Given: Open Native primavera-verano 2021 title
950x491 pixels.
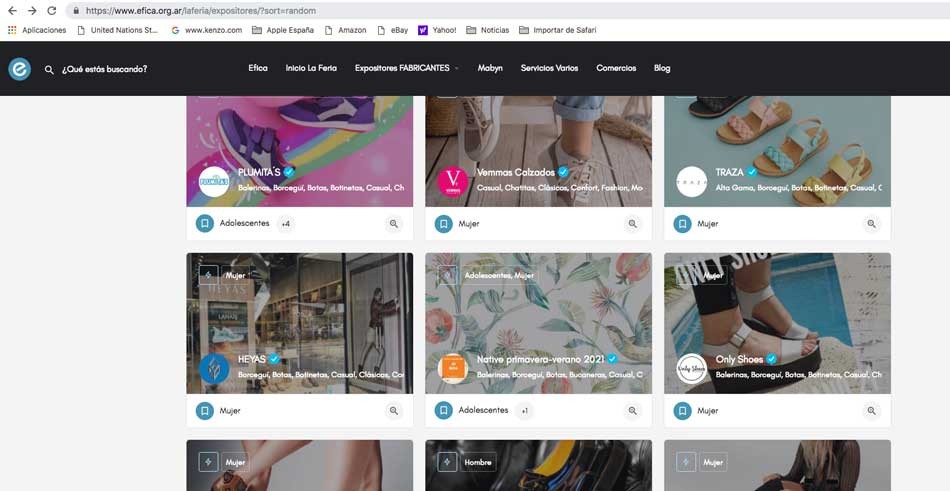Looking at the screenshot, I should click(540, 359).
